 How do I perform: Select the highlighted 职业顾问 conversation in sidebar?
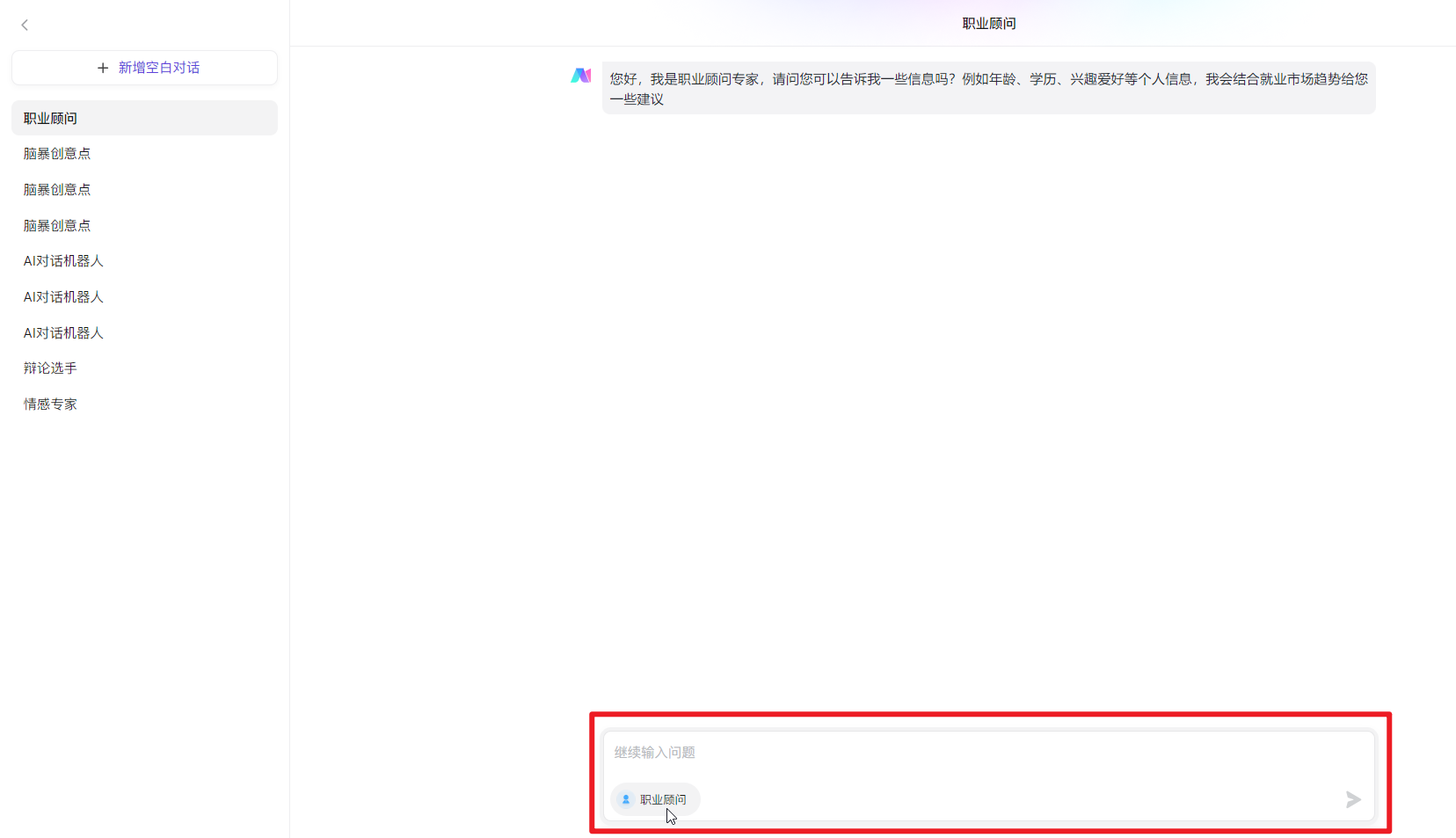49,118
